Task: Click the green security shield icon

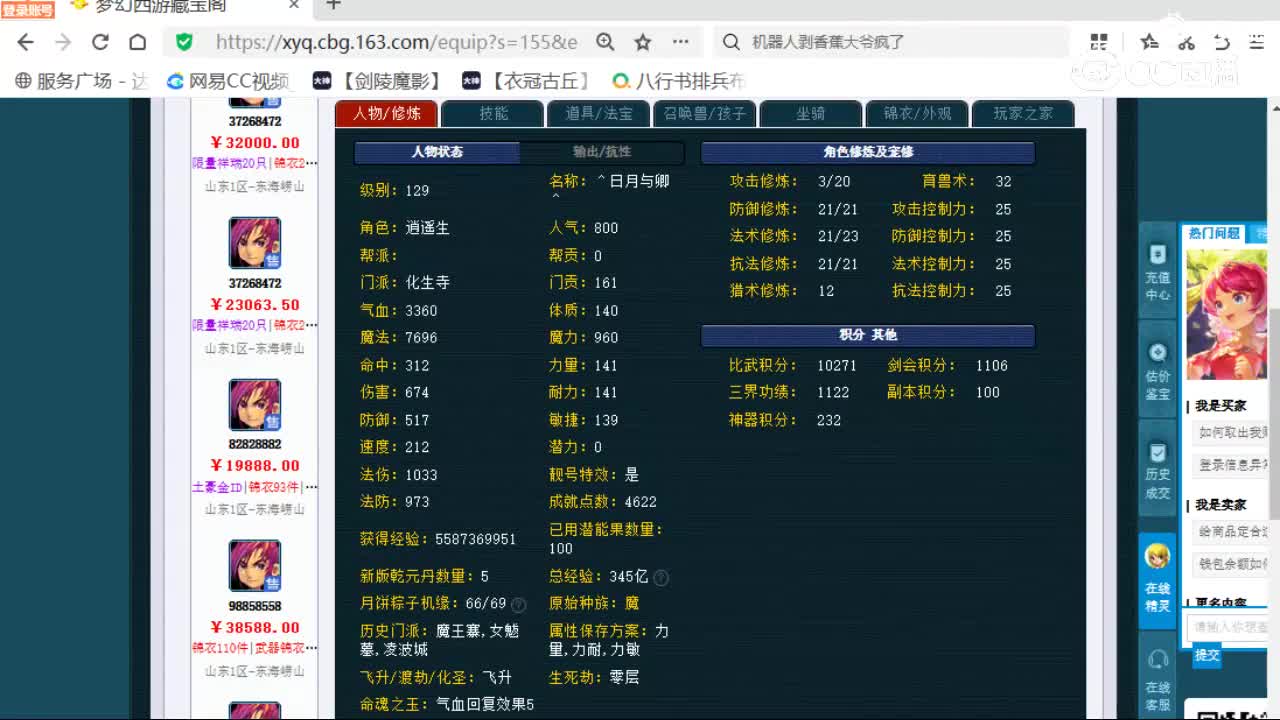Action: pos(184,42)
